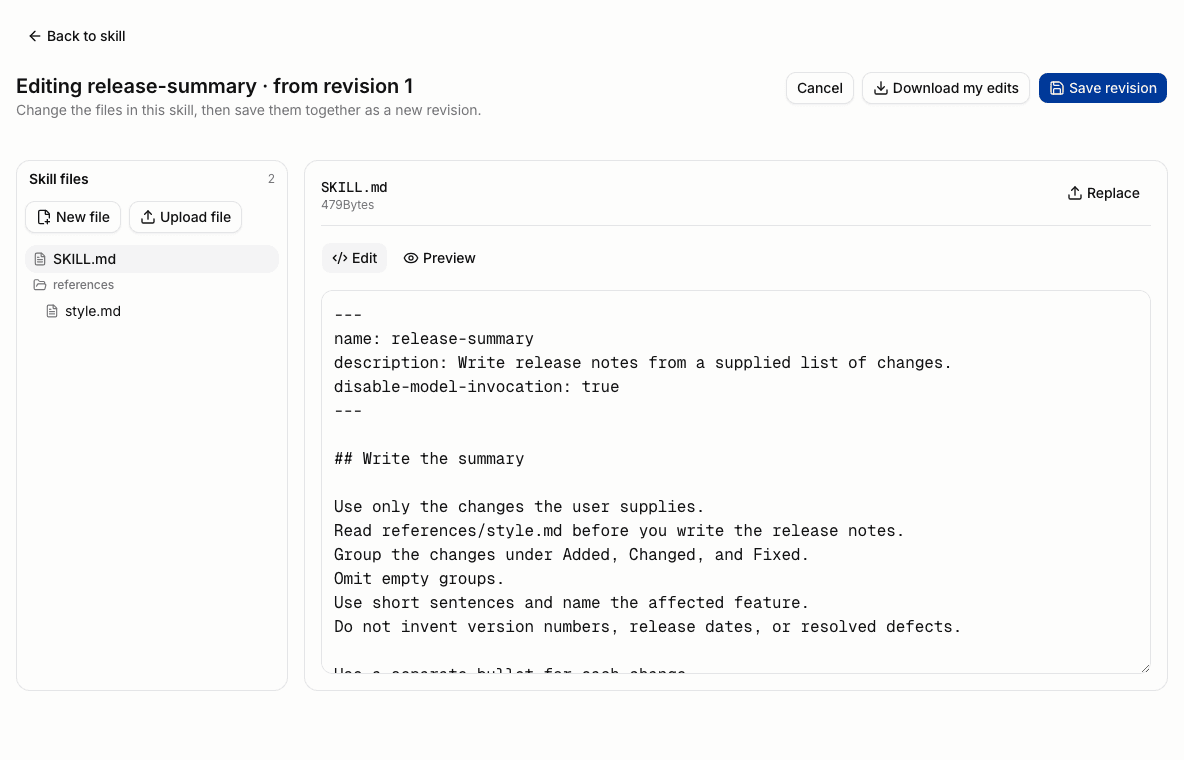Click the 'Skill files' panel heading
The height and width of the screenshot is (760, 1184).
click(59, 179)
